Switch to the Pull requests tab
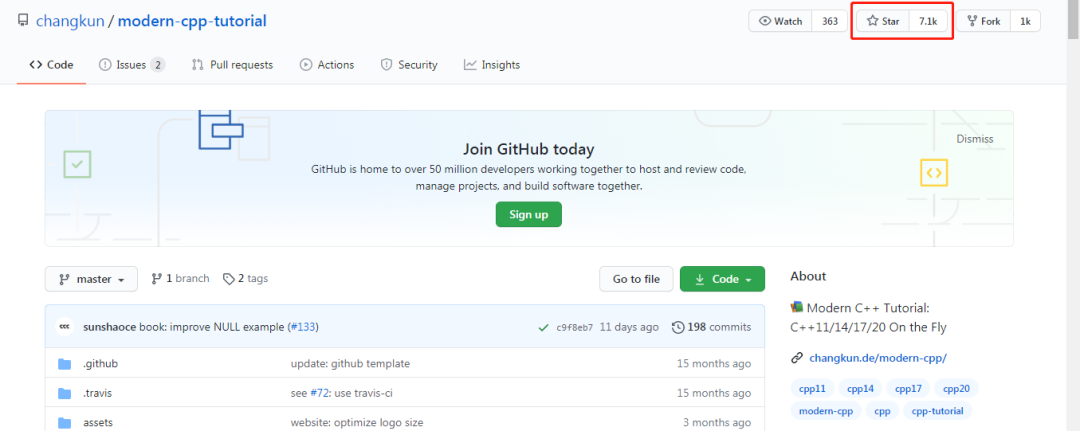The image size is (1080, 431). tap(232, 65)
